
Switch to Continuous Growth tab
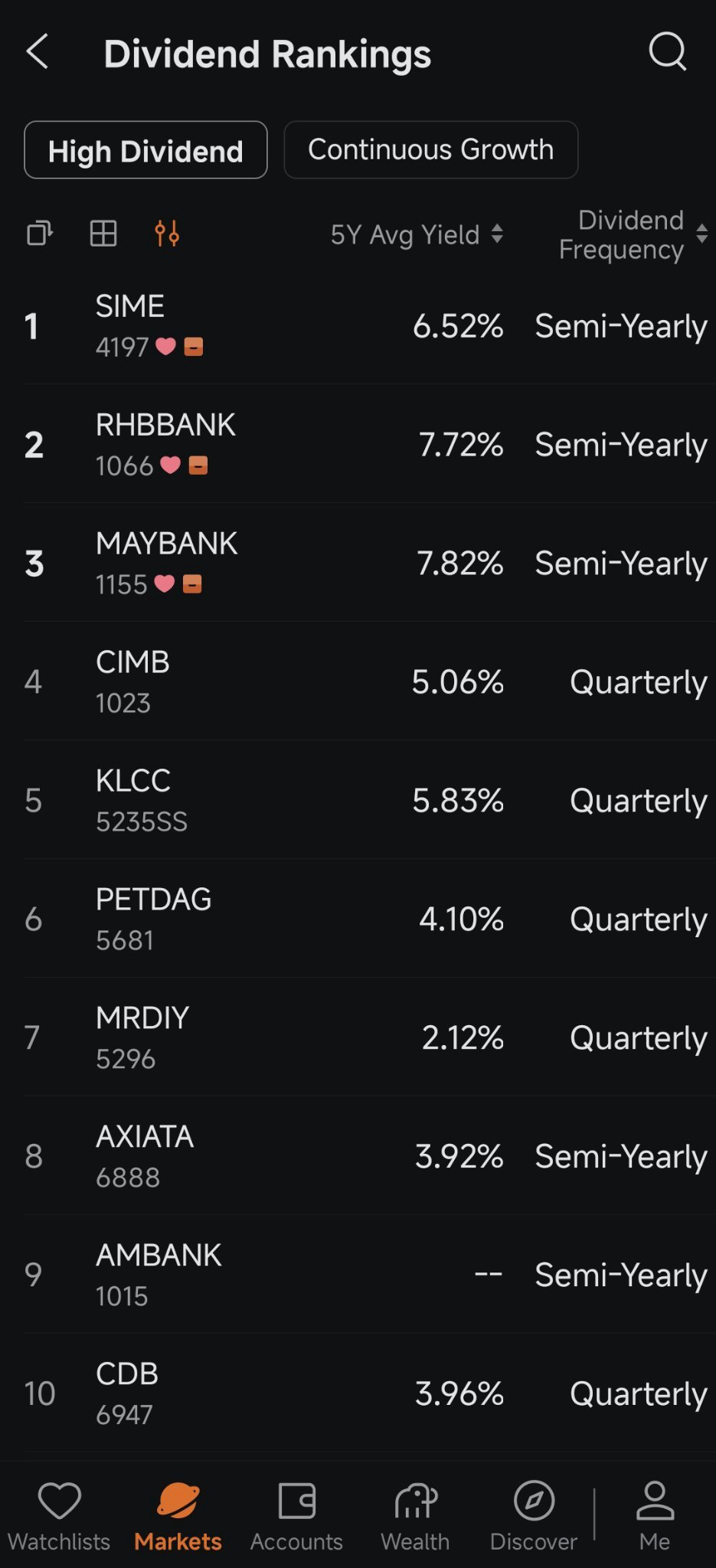pos(430,149)
